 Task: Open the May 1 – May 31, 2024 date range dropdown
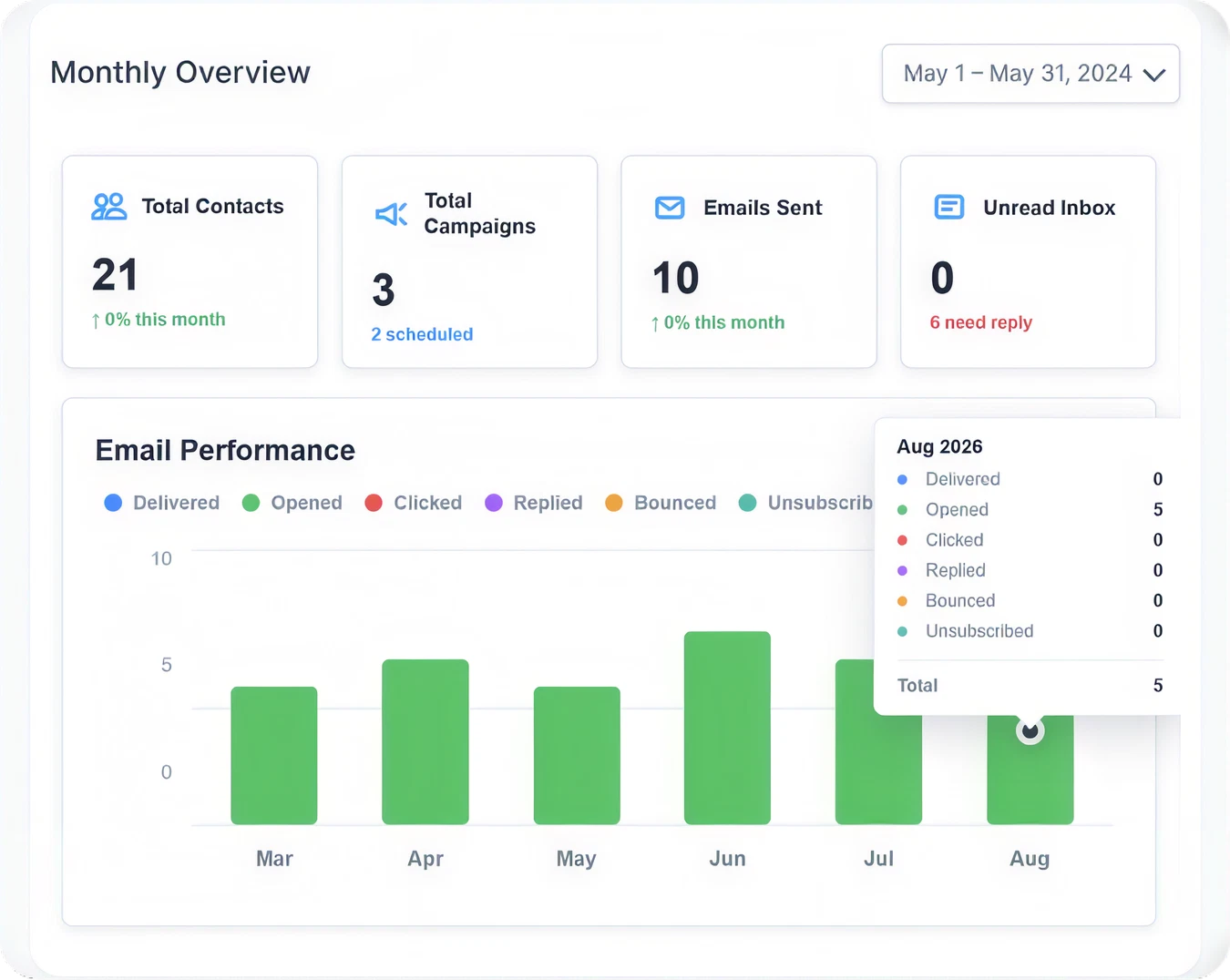point(1030,74)
